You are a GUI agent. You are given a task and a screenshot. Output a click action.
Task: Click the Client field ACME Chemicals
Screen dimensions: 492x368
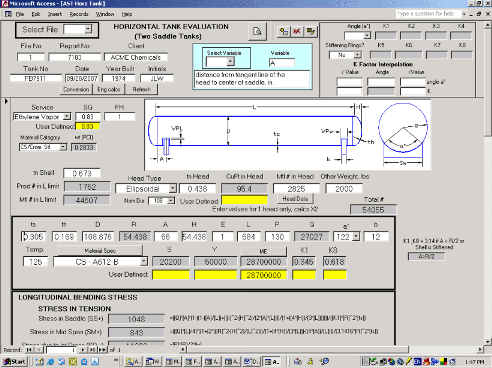[136, 57]
